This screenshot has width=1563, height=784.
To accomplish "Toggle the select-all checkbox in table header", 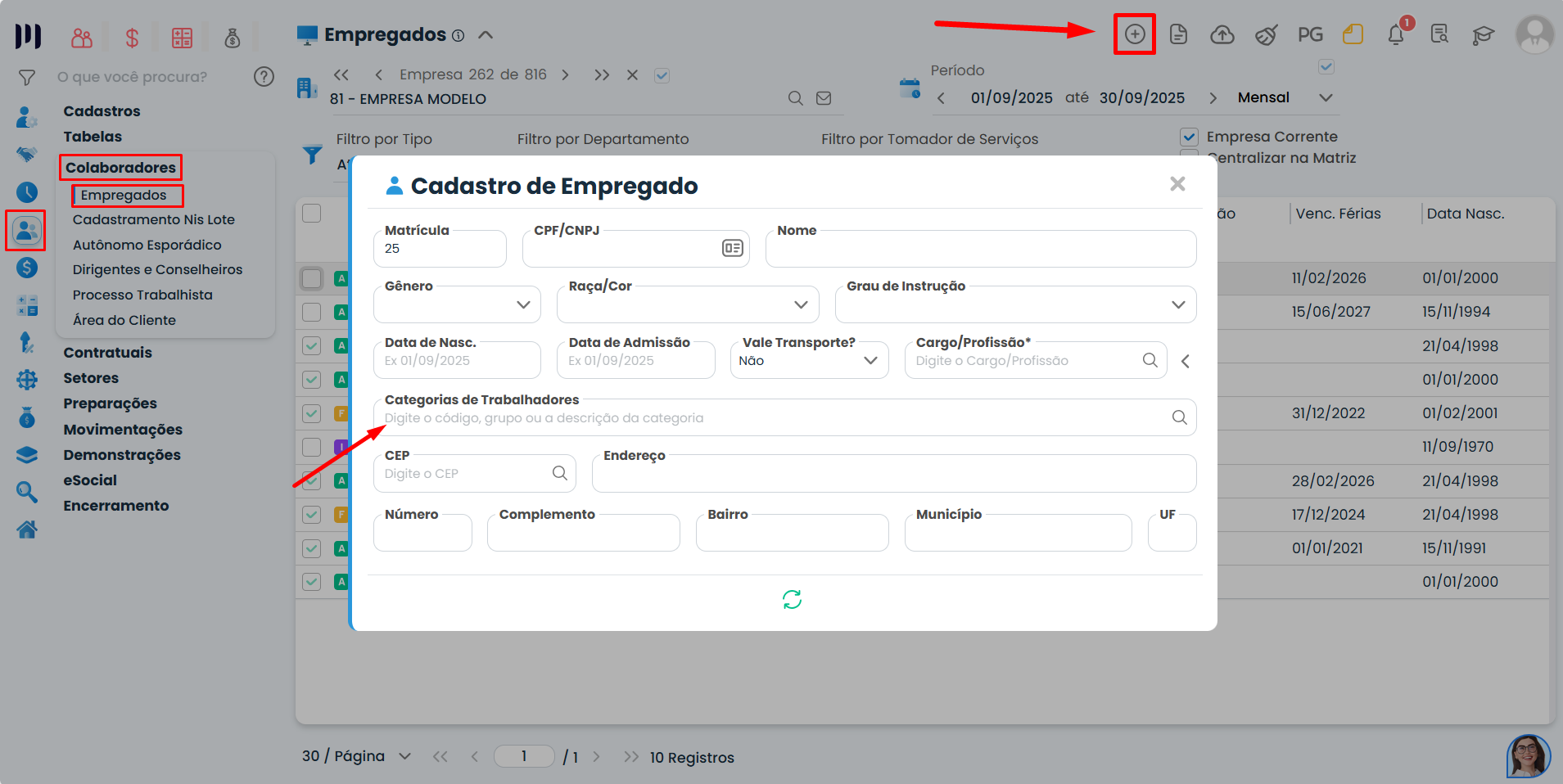I will tap(312, 214).
